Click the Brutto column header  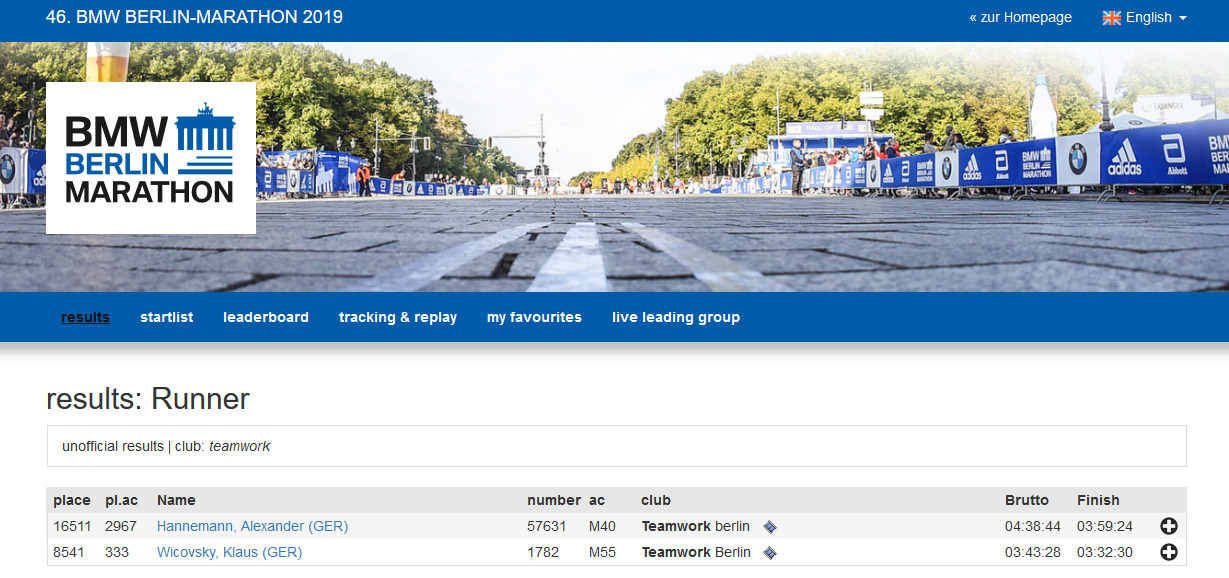click(x=1027, y=500)
